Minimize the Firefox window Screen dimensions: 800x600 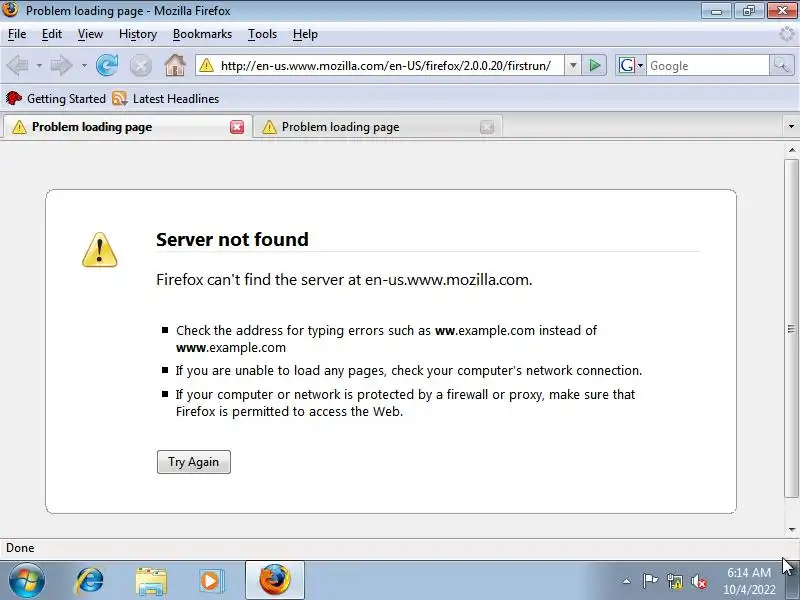click(x=716, y=10)
